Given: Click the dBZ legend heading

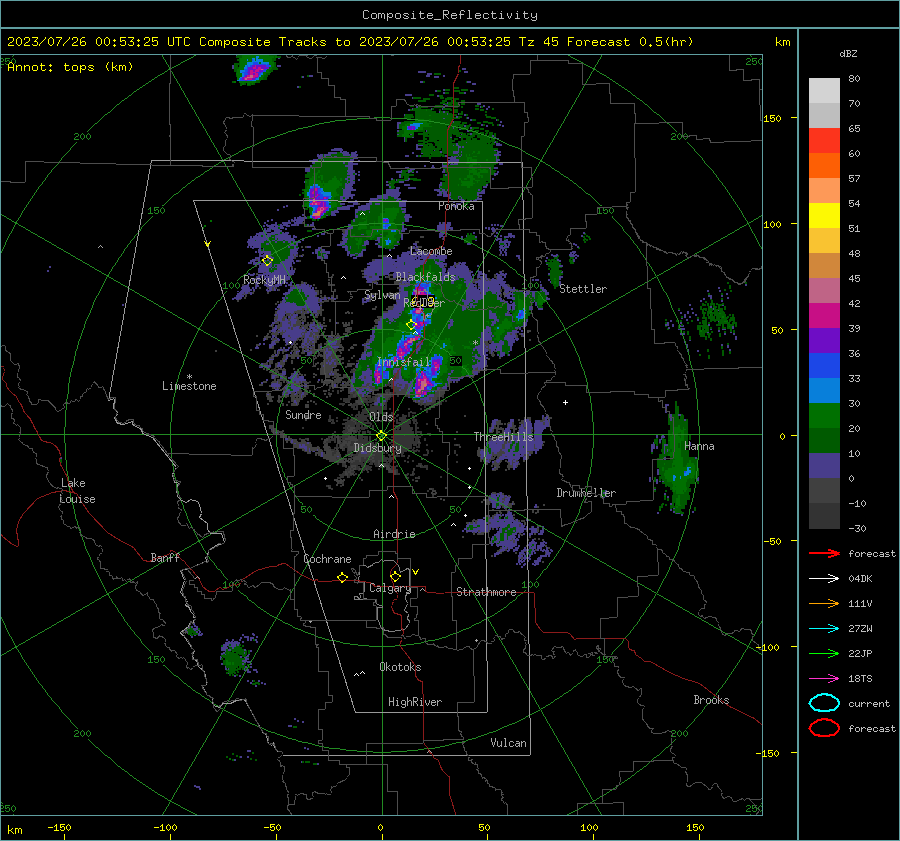Looking at the screenshot, I should [848, 54].
